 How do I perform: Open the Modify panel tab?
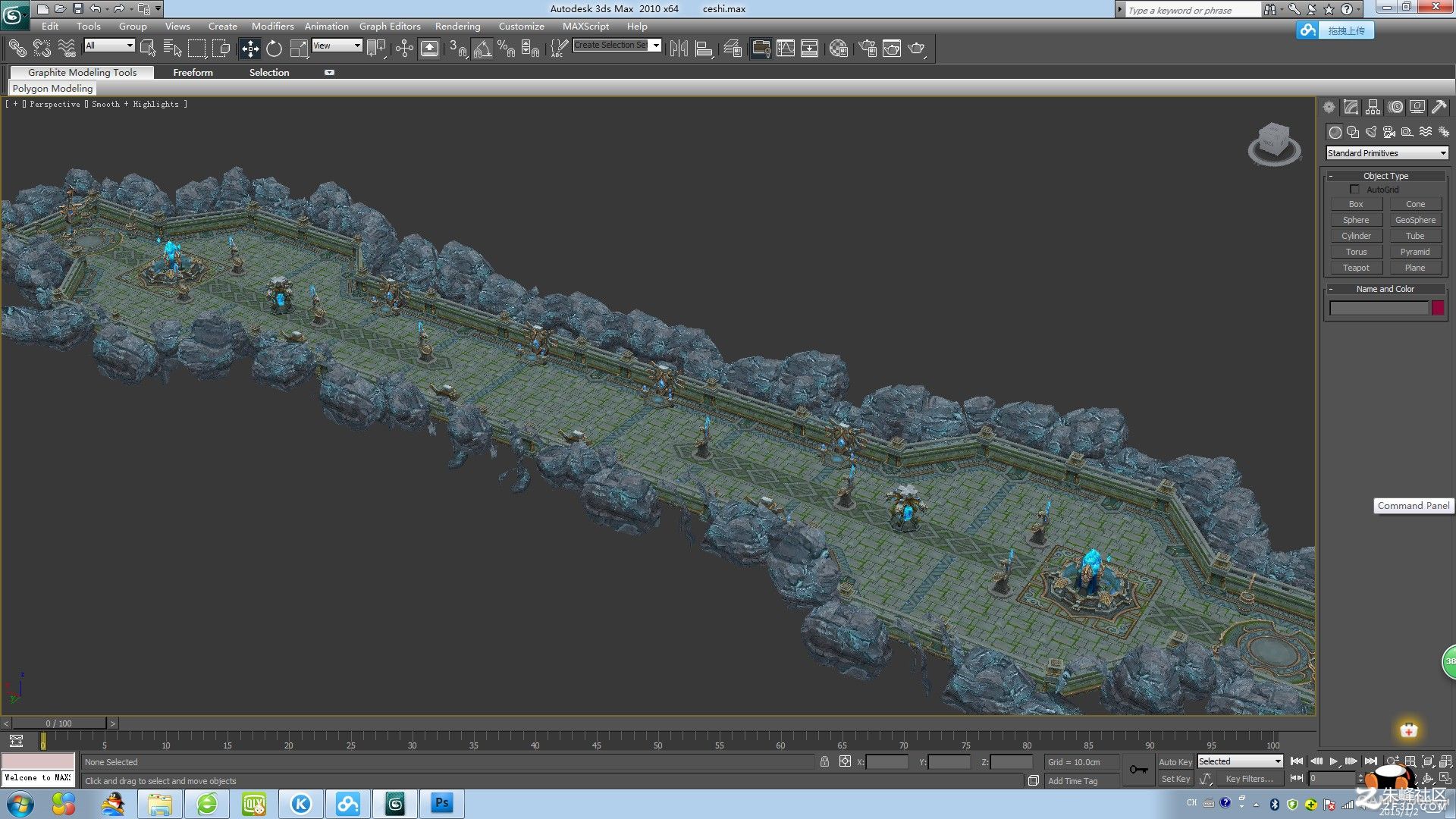tap(1351, 108)
